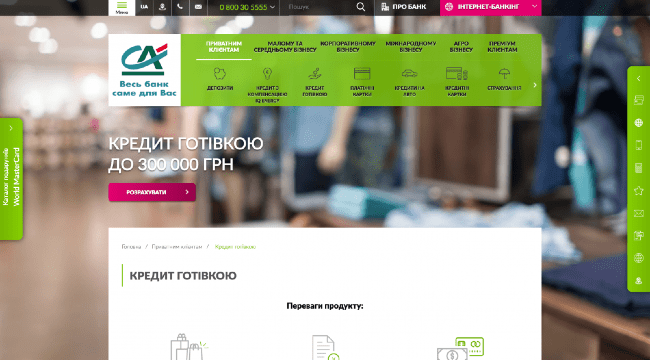Click the calculator icon in right sidebar

(638, 168)
